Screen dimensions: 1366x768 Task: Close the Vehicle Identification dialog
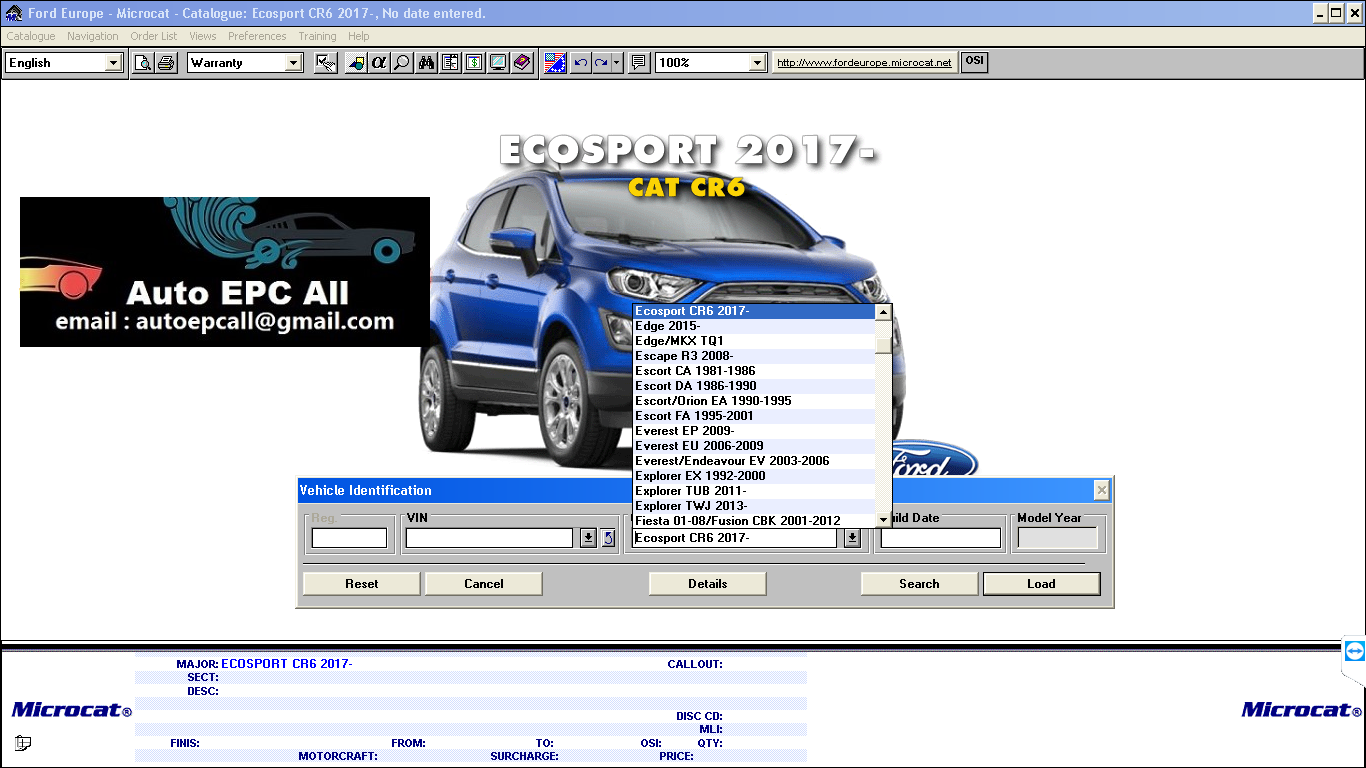coord(1101,490)
